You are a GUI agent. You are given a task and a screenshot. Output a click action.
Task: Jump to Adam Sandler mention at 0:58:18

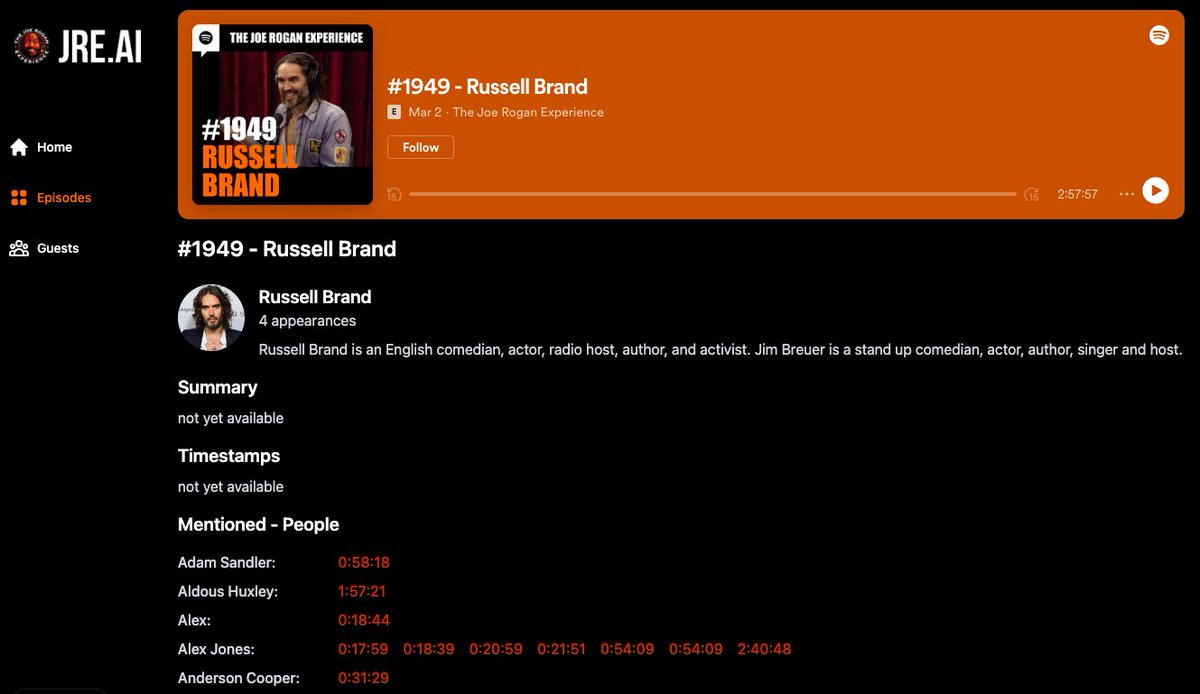364,563
